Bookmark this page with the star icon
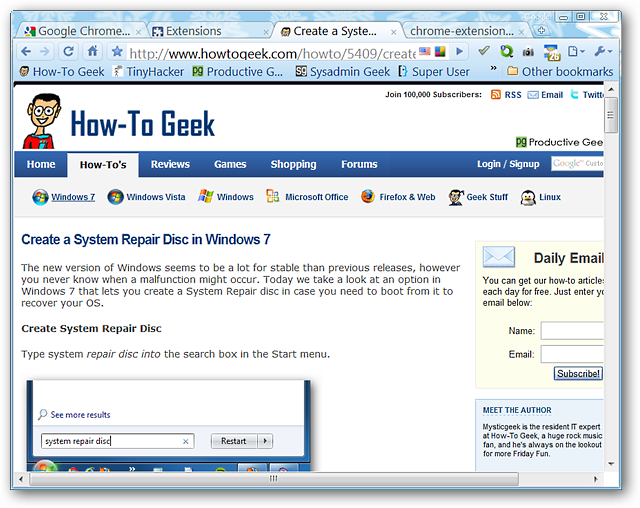This screenshot has height=508, width=640. [117, 52]
